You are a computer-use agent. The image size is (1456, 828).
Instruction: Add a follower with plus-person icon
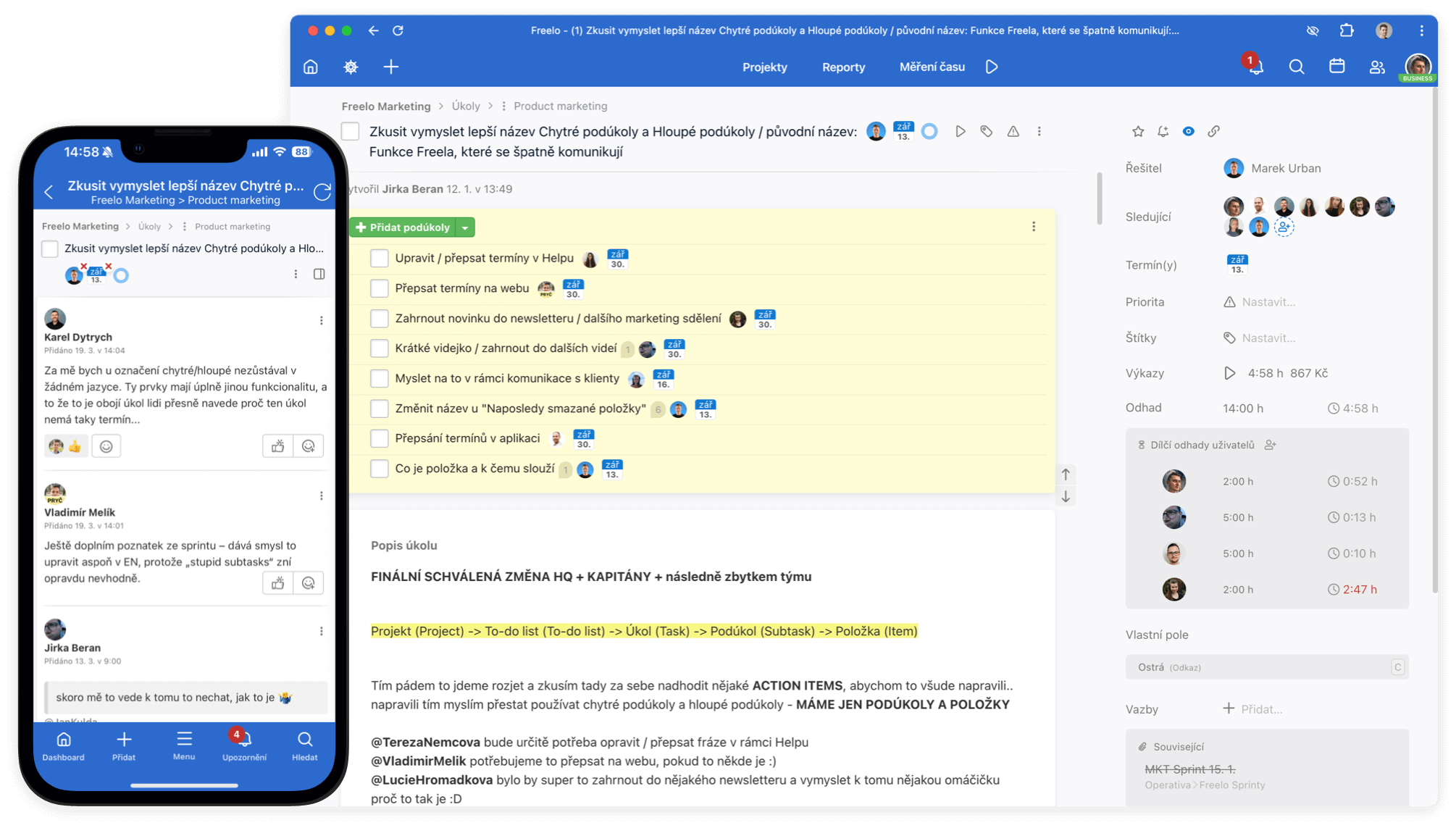pyautogui.click(x=1284, y=227)
